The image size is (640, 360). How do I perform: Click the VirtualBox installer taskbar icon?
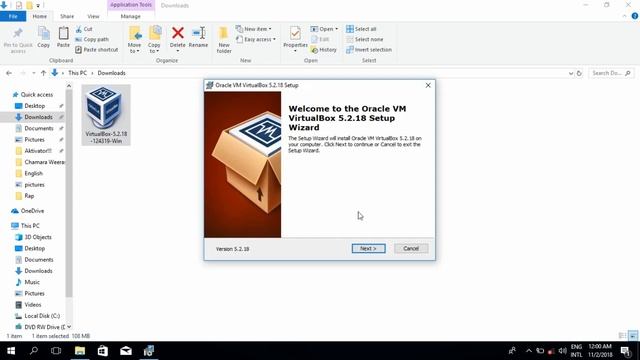pos(149,351)
